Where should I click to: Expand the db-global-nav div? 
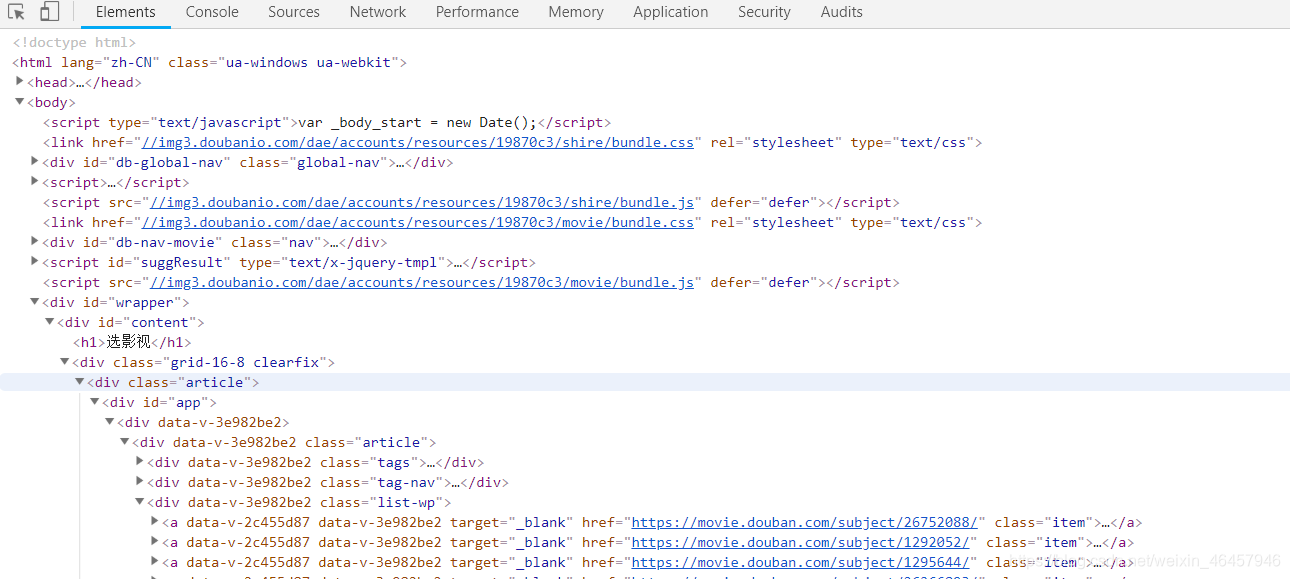tap(36, 162)
